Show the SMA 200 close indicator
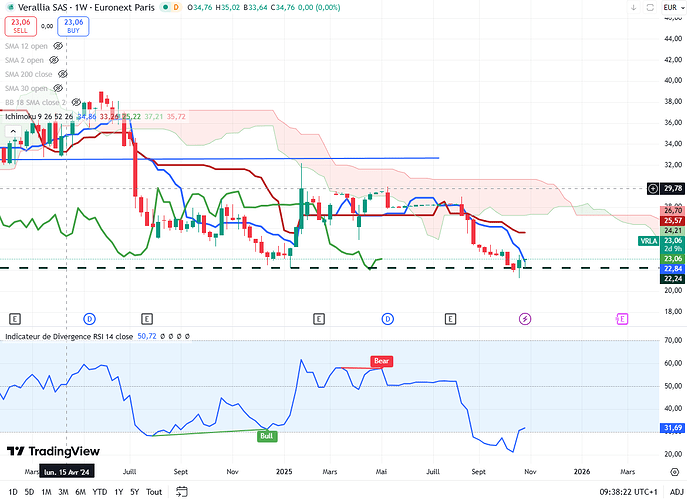The width and height of the screenshot is (687, 500). tap(63, 74)
